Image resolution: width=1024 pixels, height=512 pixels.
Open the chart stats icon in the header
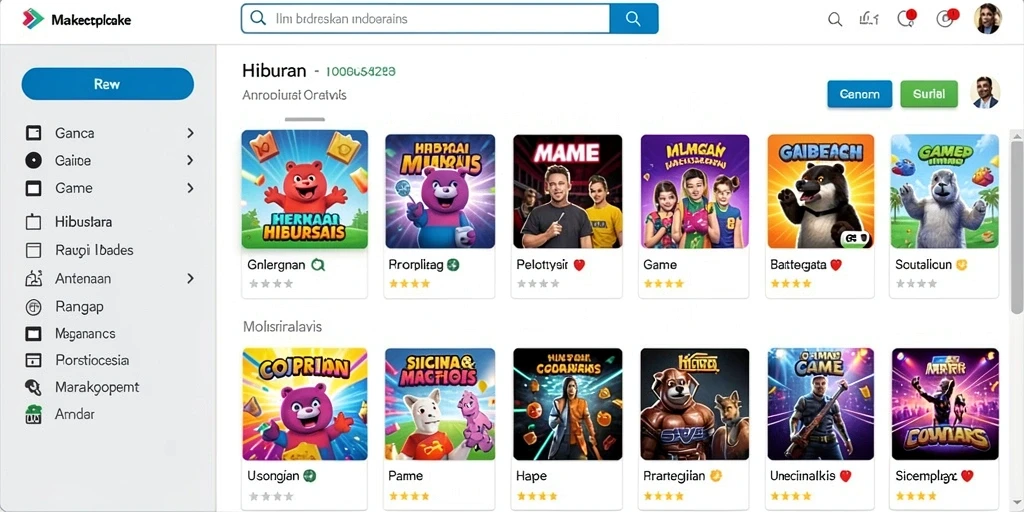(x=869, y=19)
